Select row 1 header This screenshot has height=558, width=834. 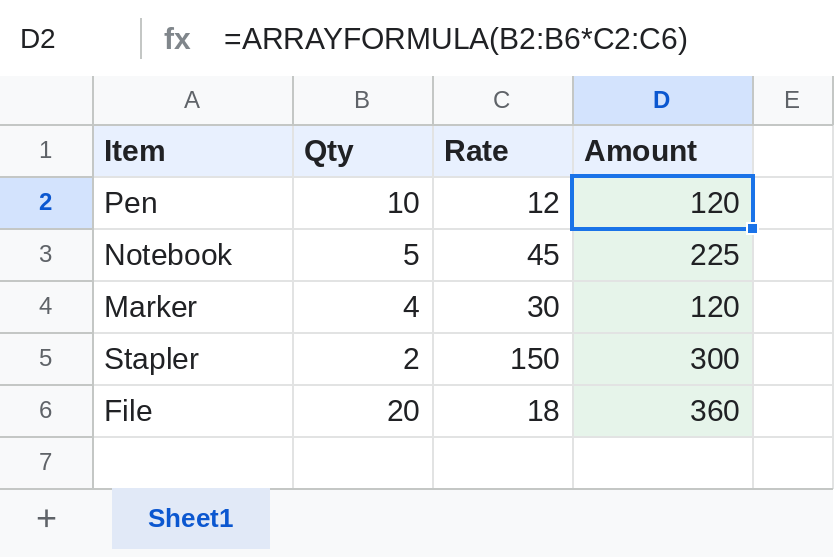point(46,151)
